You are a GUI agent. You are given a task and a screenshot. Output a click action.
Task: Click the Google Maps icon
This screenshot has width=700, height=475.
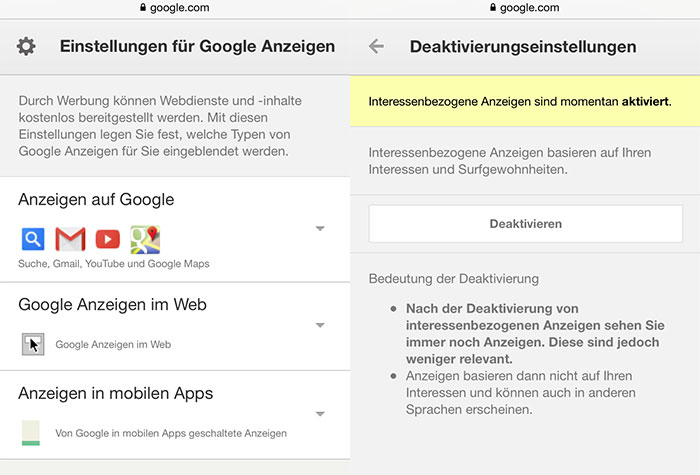click(145, 239)
